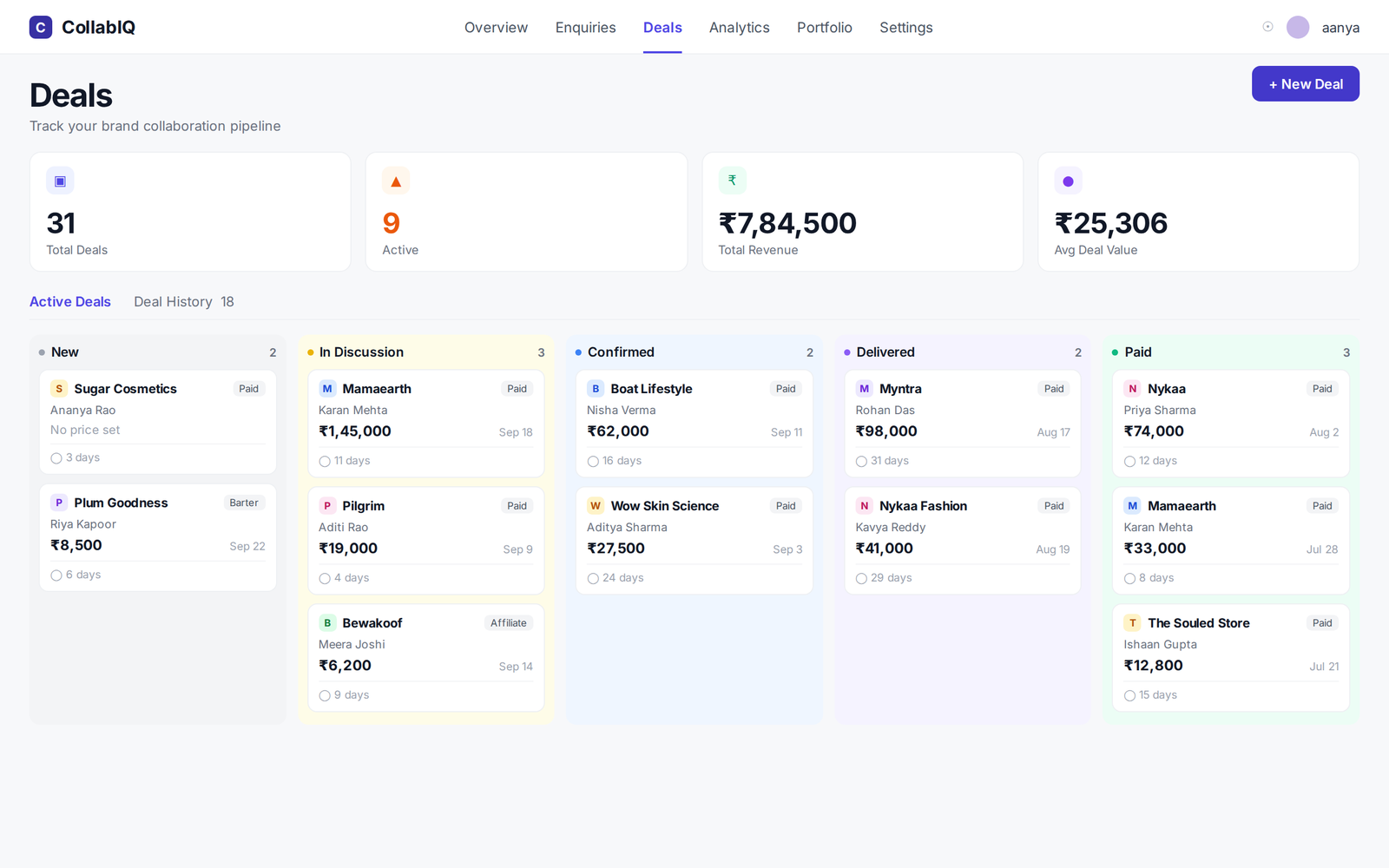Viewport: 1389px width, 868px height.
Task: Click the clock icon beside 31 days
Action: coord(861,462)
